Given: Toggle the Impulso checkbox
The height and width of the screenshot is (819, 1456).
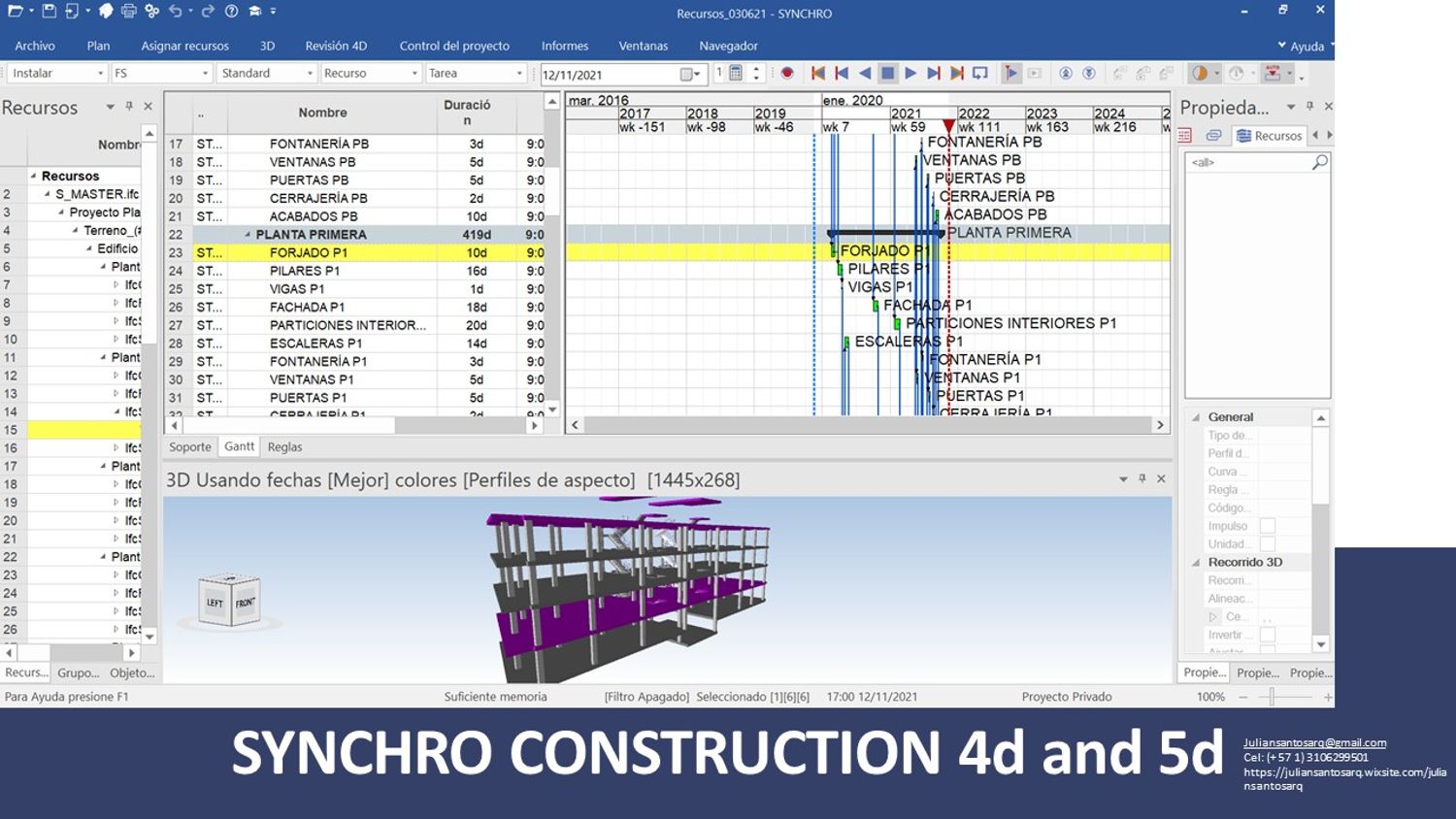Looking at the screenshot, I should pos(1267,526).
